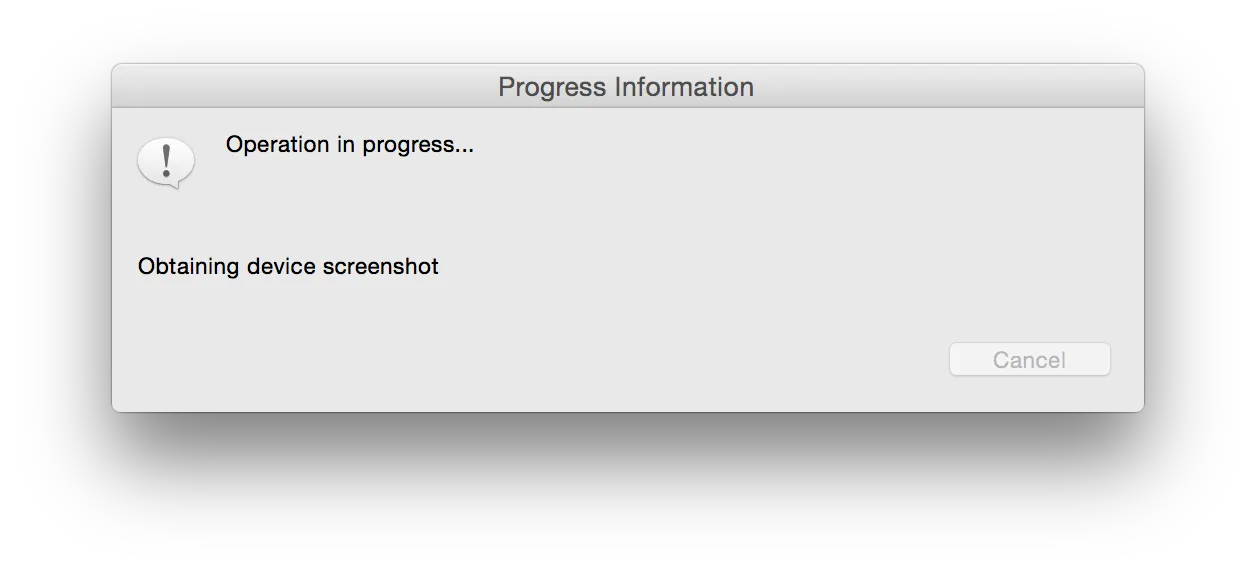The image size is (1256, 572).
Task: Click the exclamation speech bubble icon
Action: (165, 162)
